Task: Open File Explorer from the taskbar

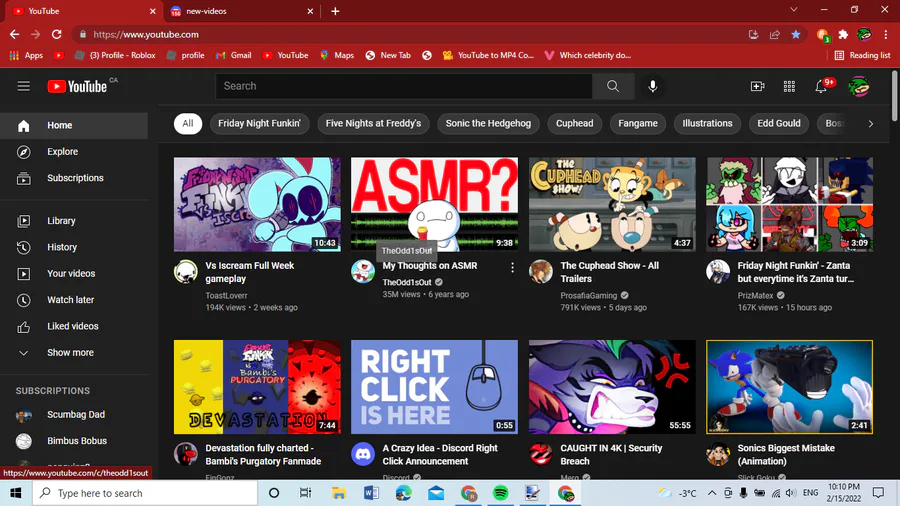Action: 339,493
